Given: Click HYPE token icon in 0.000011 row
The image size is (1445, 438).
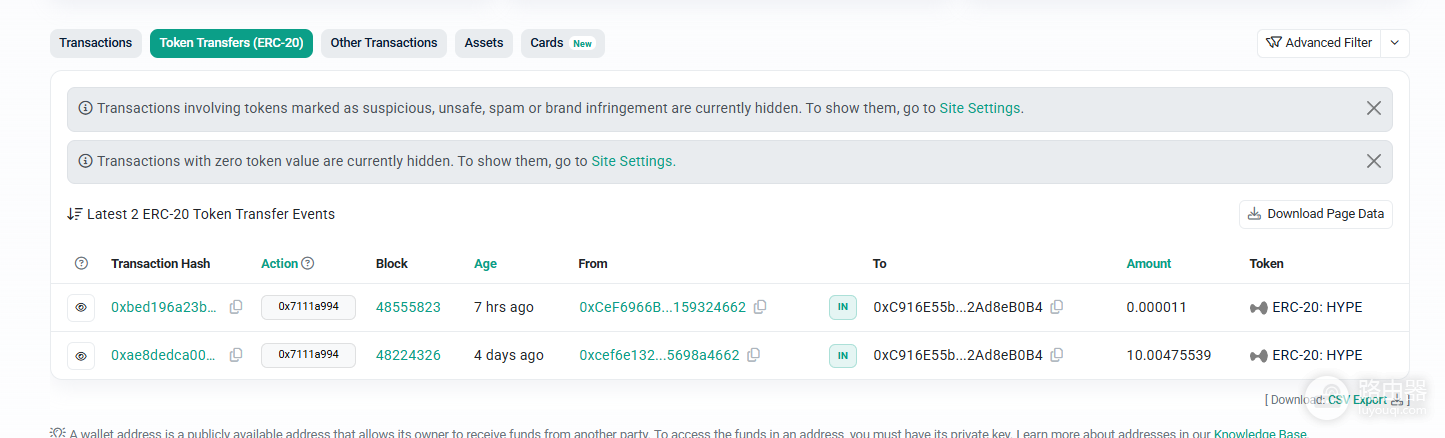Looking at the screenshot, I should 1258,308.
